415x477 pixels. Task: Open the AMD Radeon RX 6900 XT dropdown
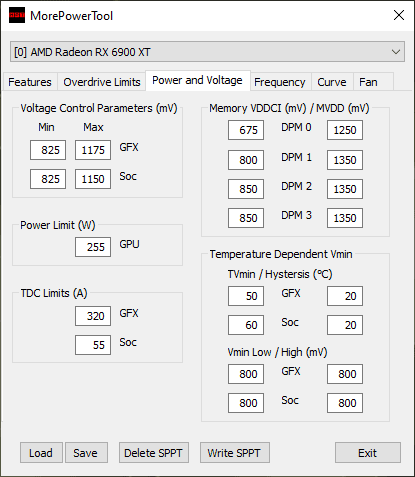tap(207, 52)
